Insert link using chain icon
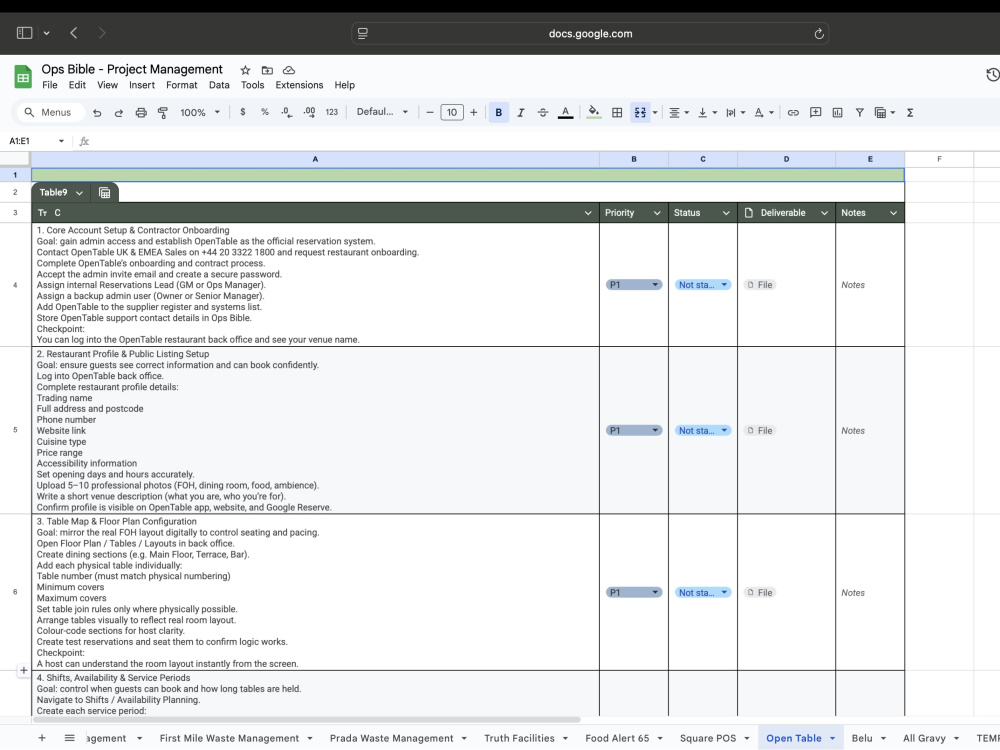The image size is (1000, 750). coord(793,113)
